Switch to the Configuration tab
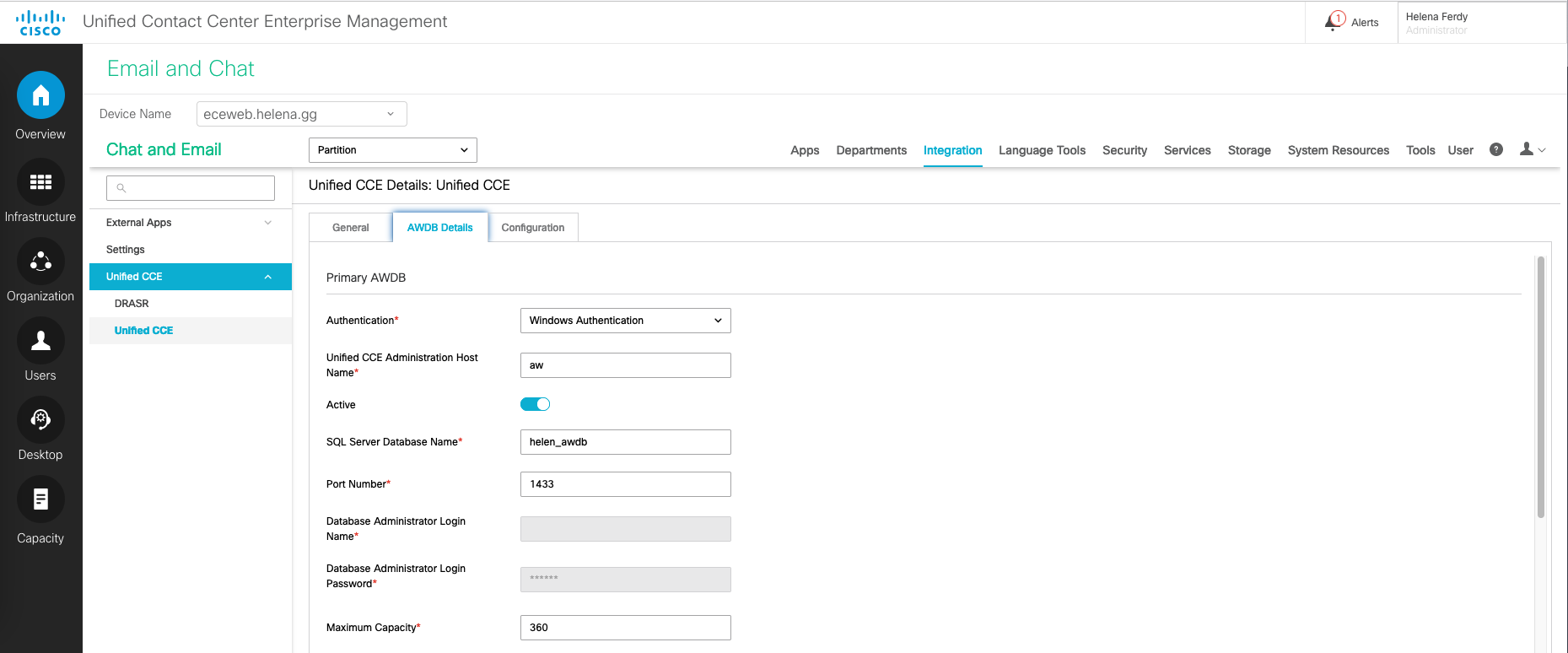This screenshot has width=1568, height=653. point(532,228)
